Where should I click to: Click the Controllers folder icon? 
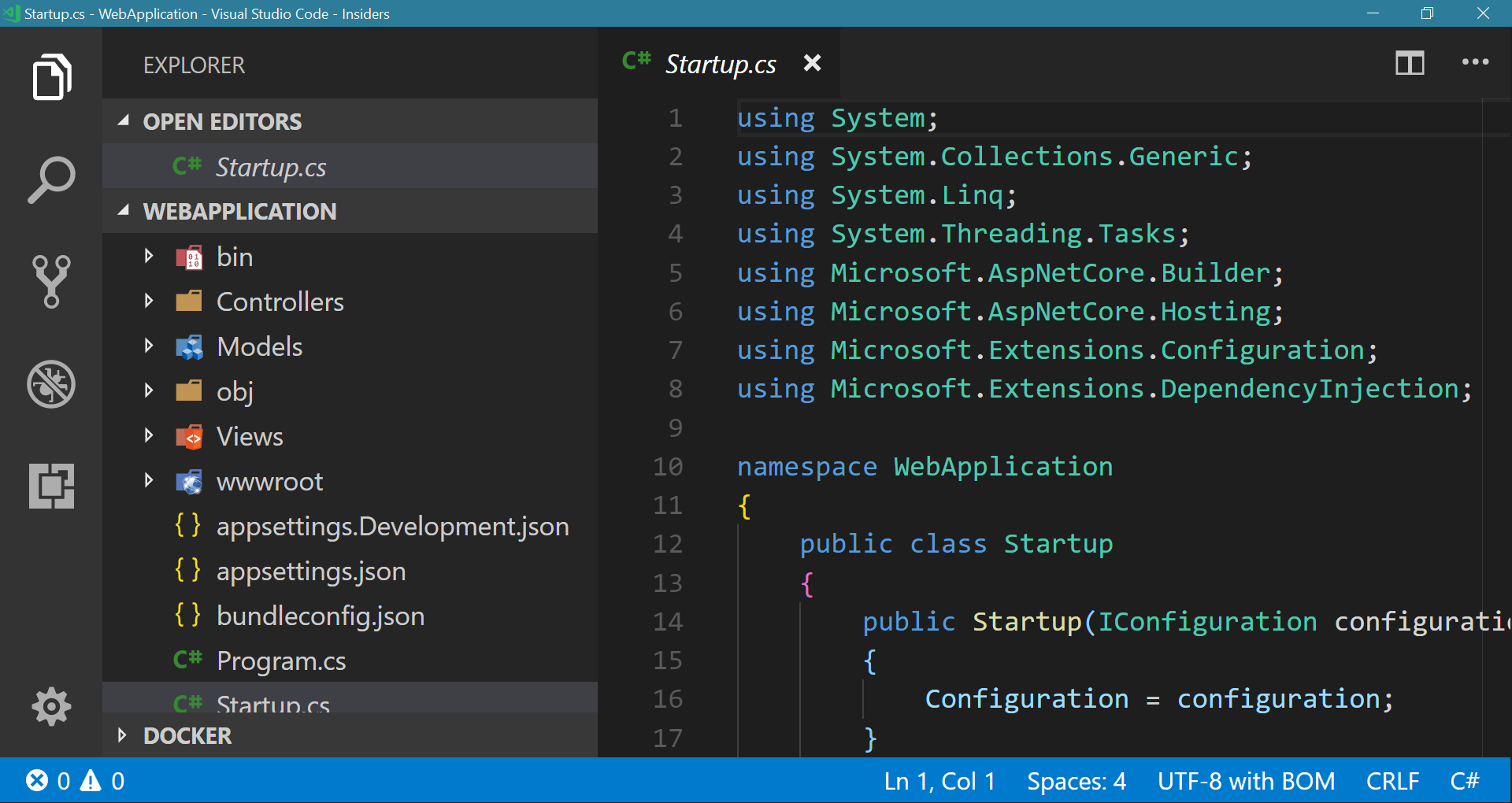tap(189, 302)
